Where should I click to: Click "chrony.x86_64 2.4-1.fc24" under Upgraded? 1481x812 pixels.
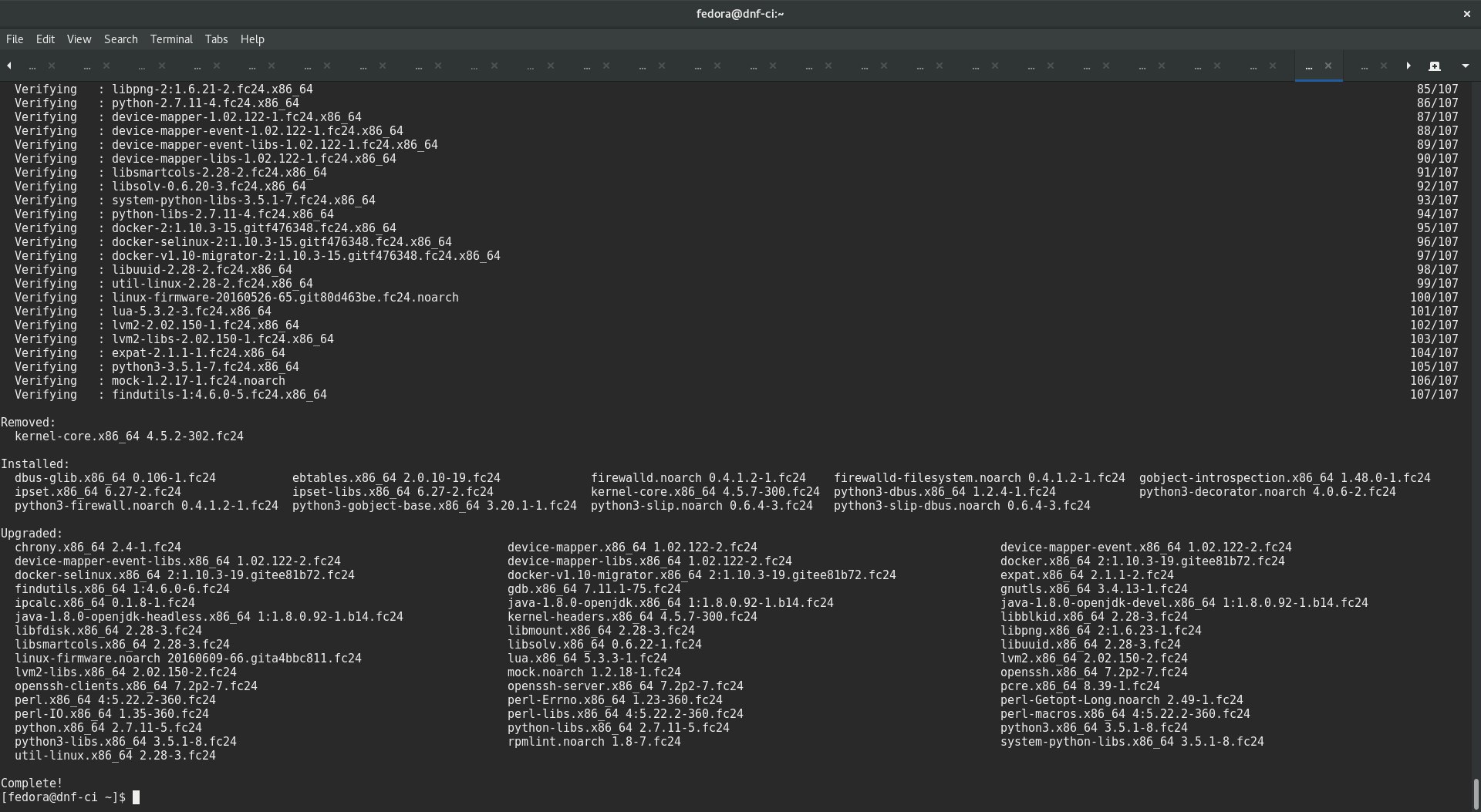click(x=98, y=548)
